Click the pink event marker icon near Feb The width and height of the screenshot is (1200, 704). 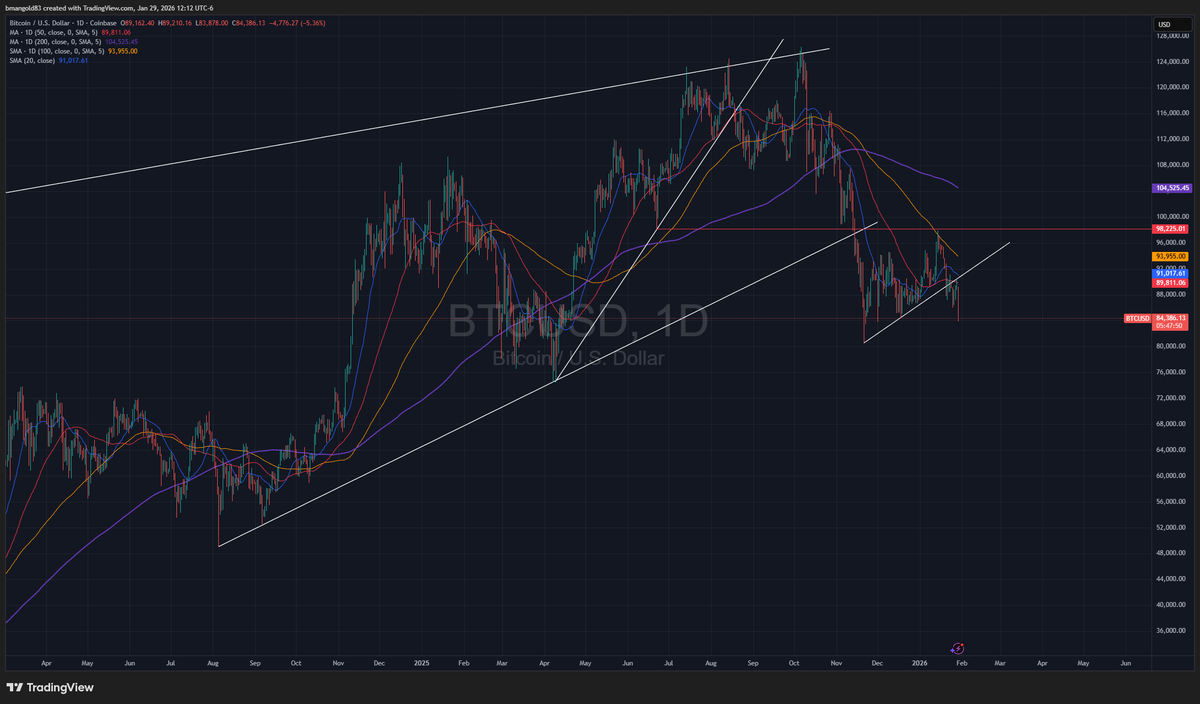pyautogui.click(x=957, y=649)
